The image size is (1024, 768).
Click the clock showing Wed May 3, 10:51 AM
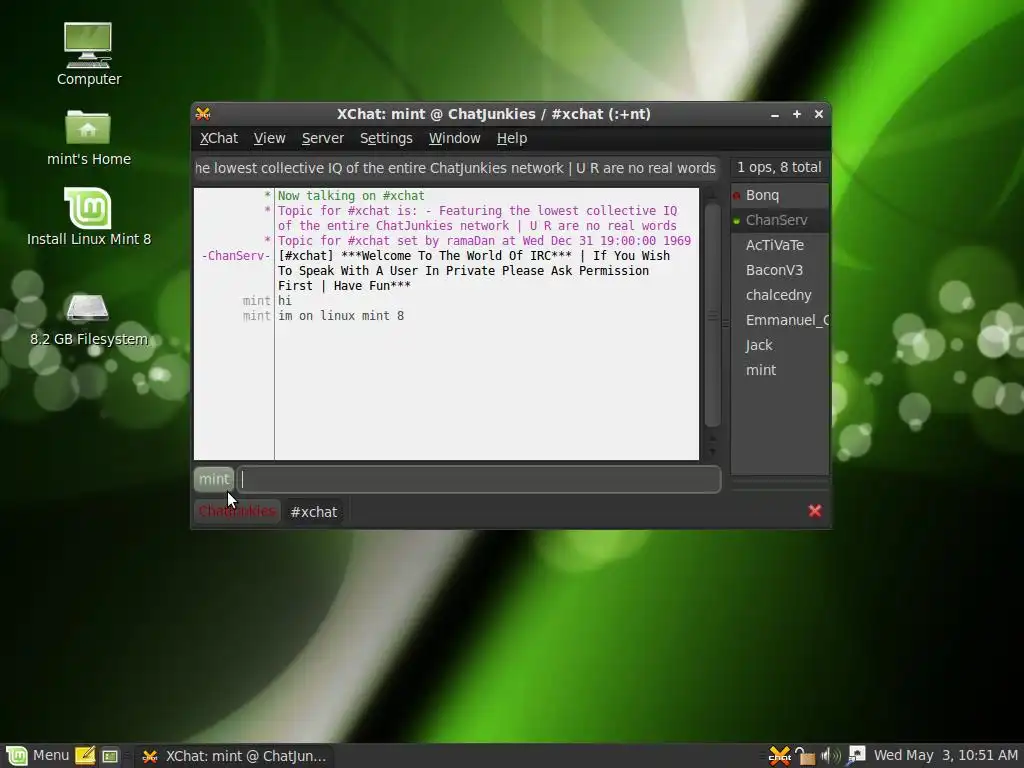coord(946,756)
